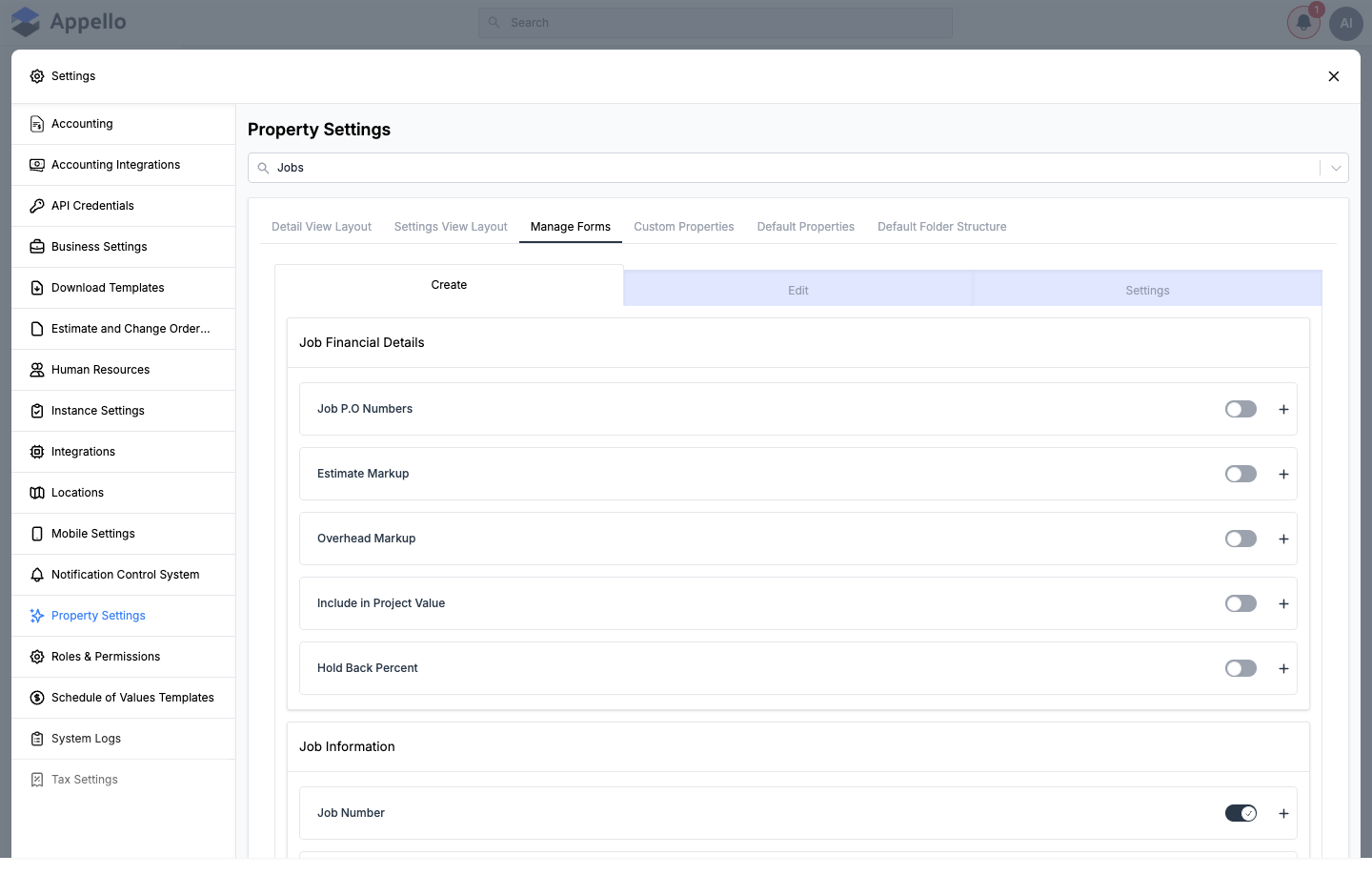Toggle Include in Project Value switch
Viewport: 1372px width, 875px height.
pos(1241,603)
